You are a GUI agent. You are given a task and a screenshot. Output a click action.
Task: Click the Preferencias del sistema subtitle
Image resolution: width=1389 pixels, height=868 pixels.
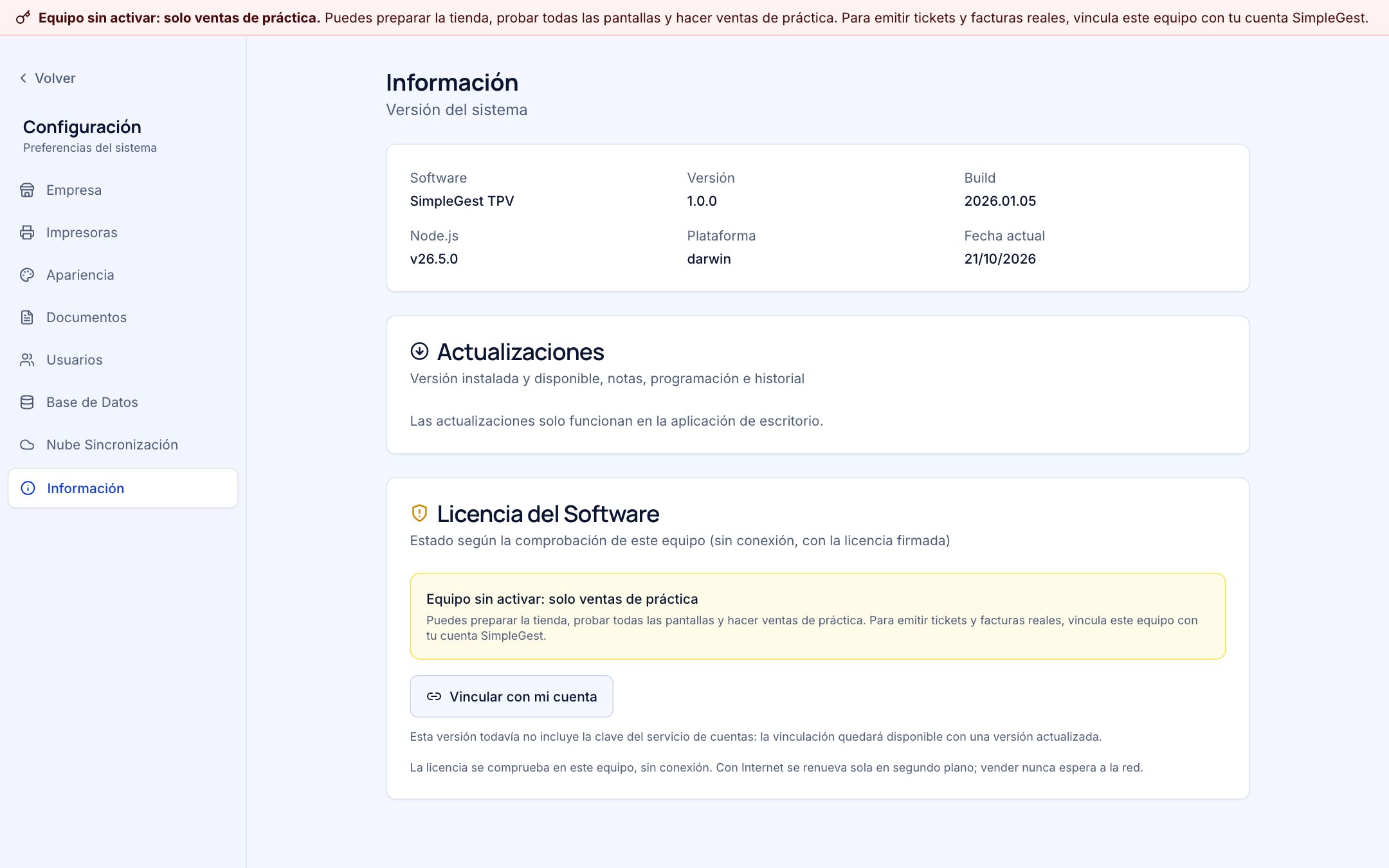pos(90,147)
